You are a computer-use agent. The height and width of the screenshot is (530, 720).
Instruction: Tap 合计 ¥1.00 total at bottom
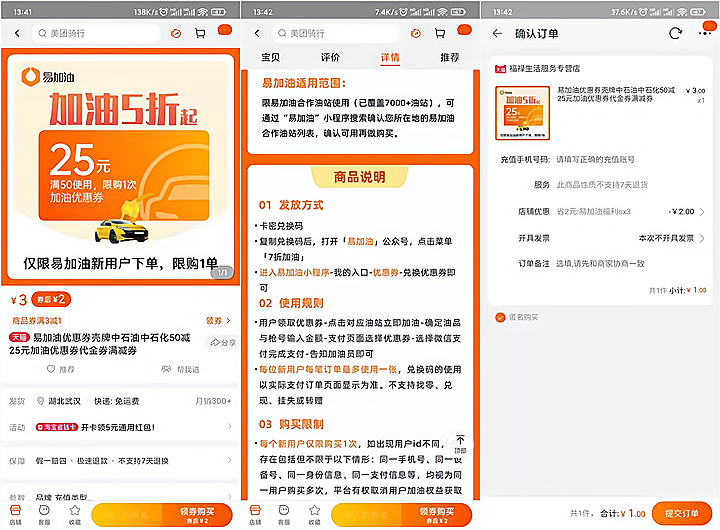[622, 513]
